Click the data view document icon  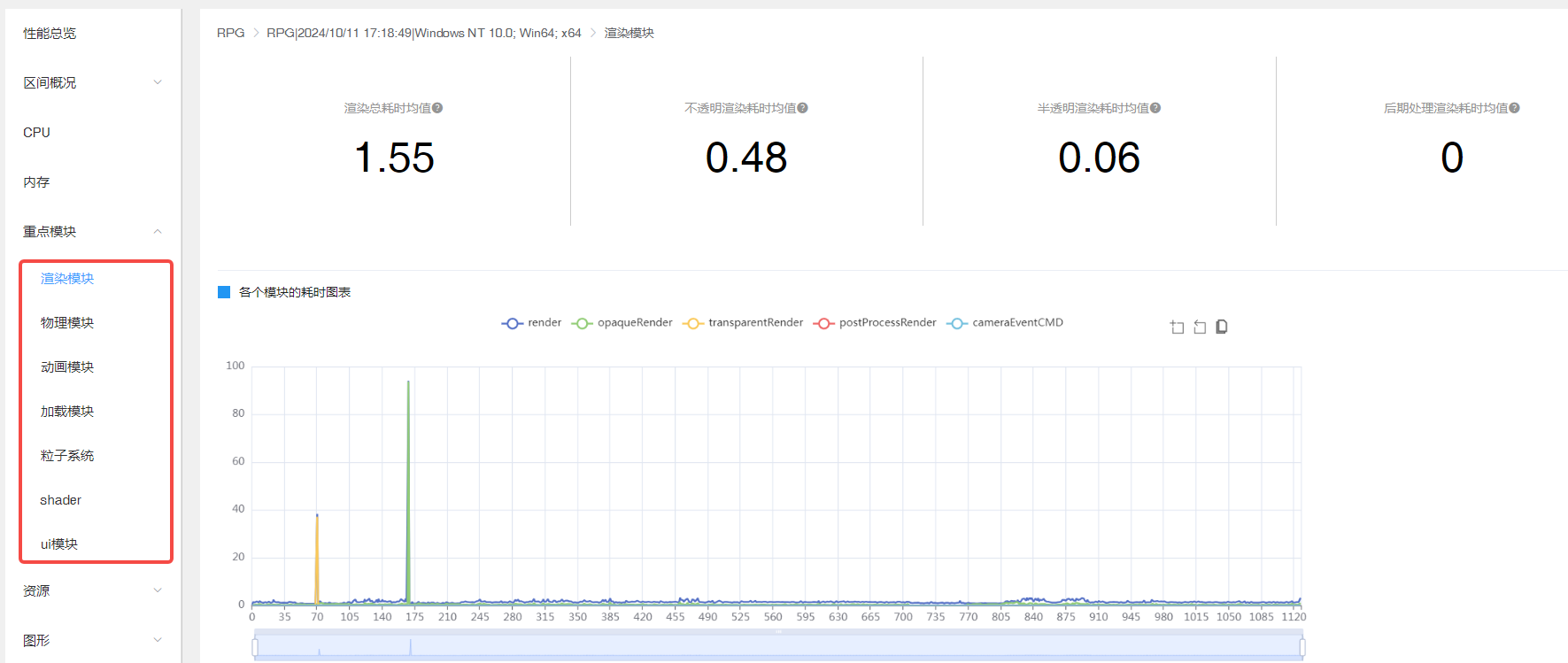[x=1222, y=327]
